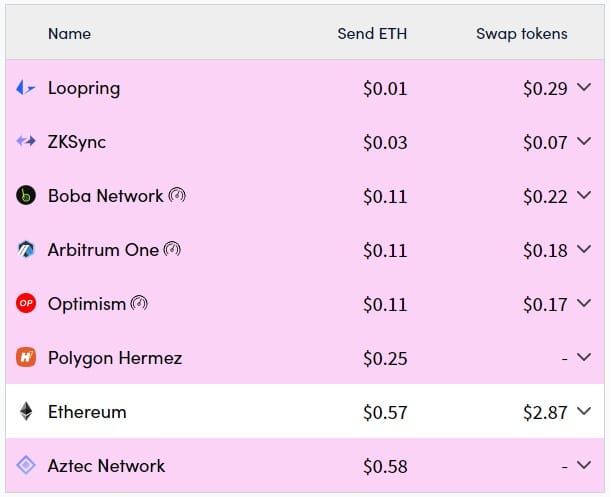Click the gauge icon next to Optimism
The image size is (611, 497).
139,303
